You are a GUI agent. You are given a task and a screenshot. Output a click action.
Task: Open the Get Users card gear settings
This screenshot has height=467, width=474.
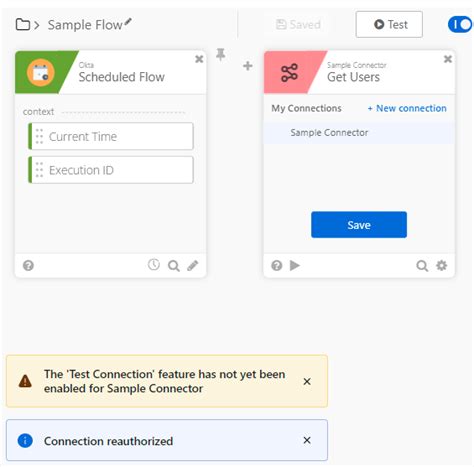442,266
